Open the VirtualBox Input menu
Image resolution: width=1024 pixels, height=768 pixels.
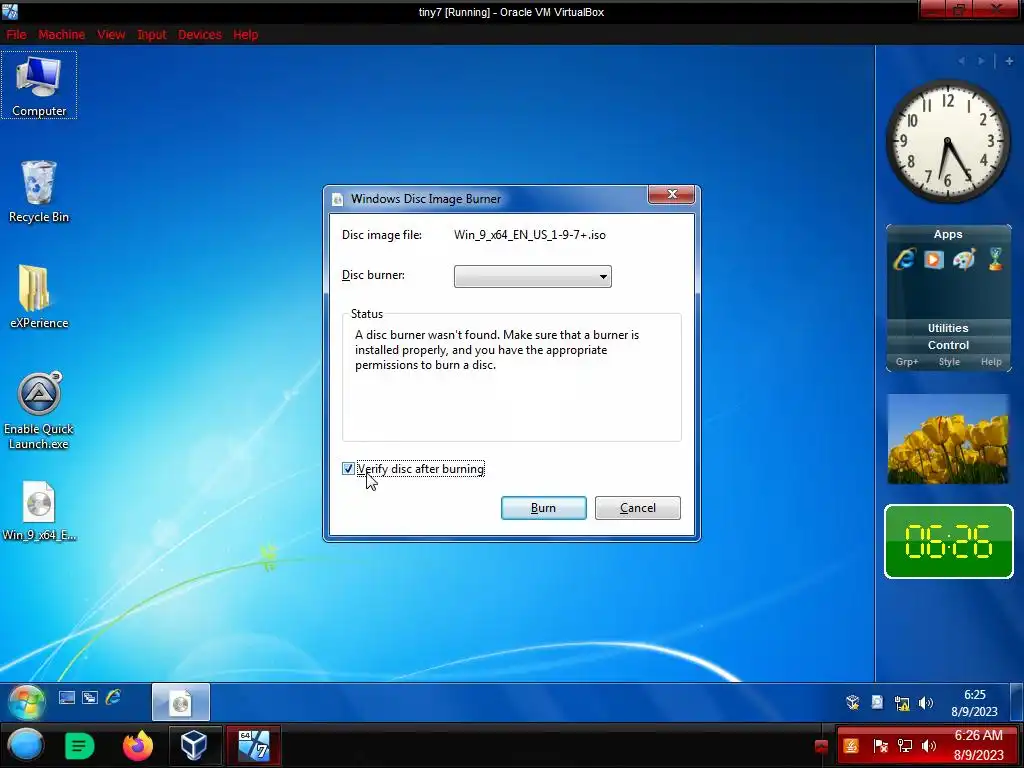pyautogui.click(x=152, y=35)
